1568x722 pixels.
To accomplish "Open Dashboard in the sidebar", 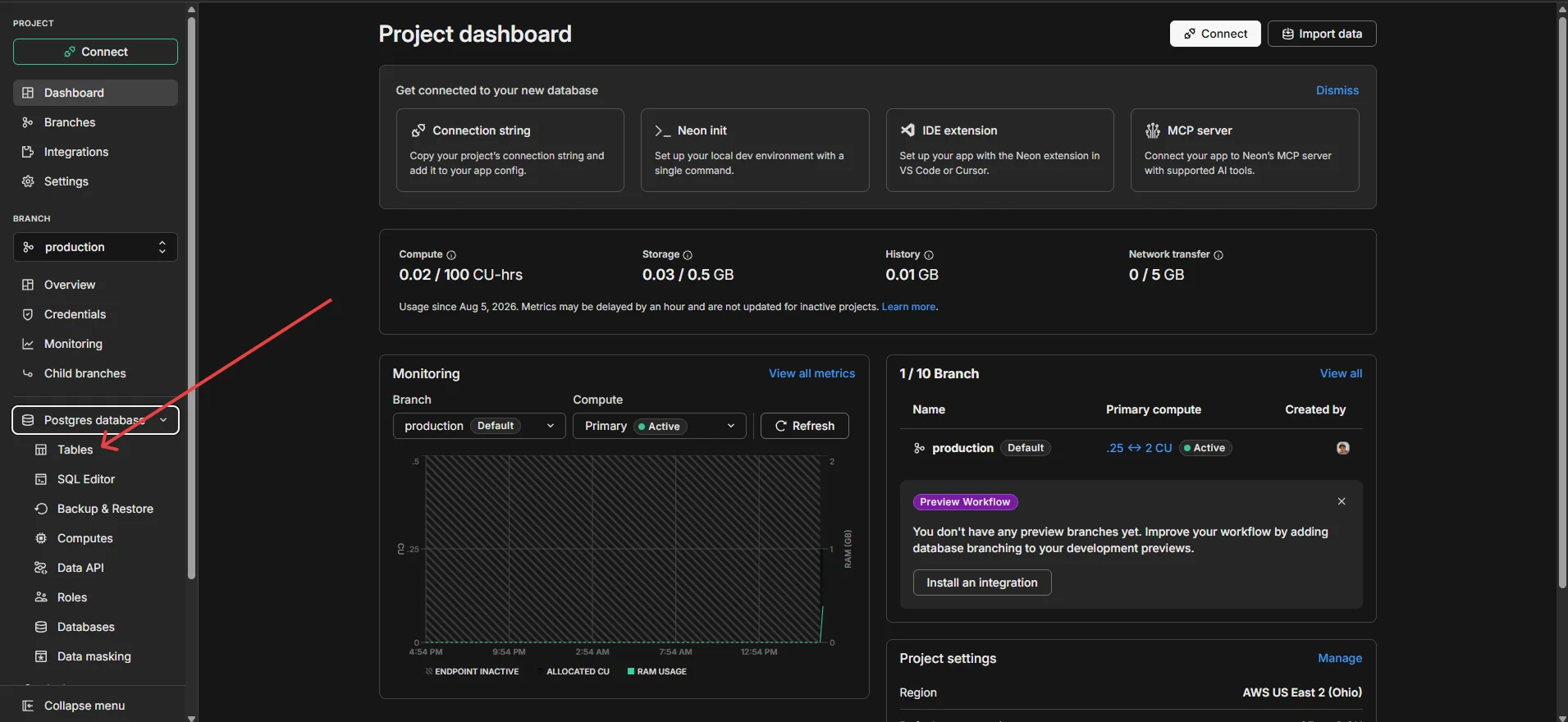I will click(95, 93).
